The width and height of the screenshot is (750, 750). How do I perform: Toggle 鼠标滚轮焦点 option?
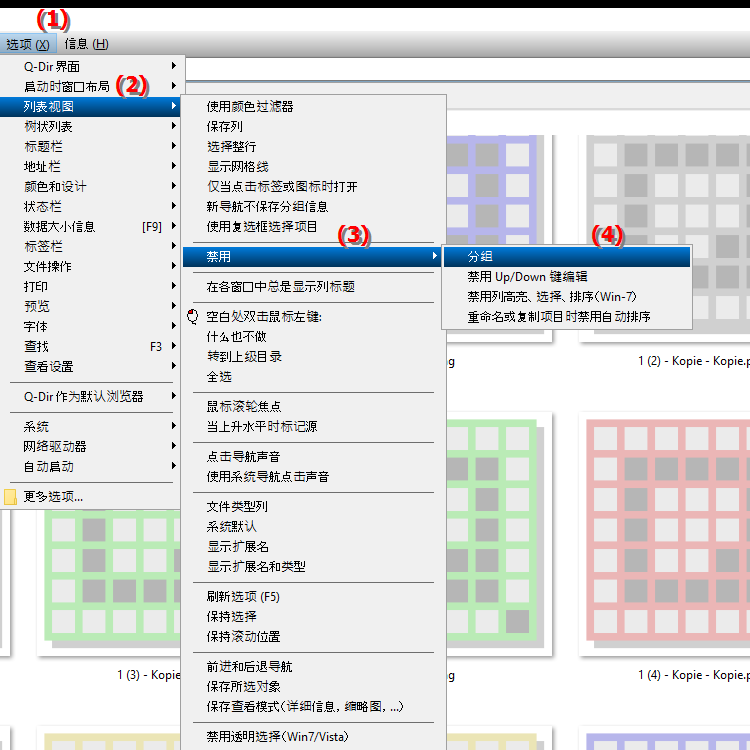[313, 407]
